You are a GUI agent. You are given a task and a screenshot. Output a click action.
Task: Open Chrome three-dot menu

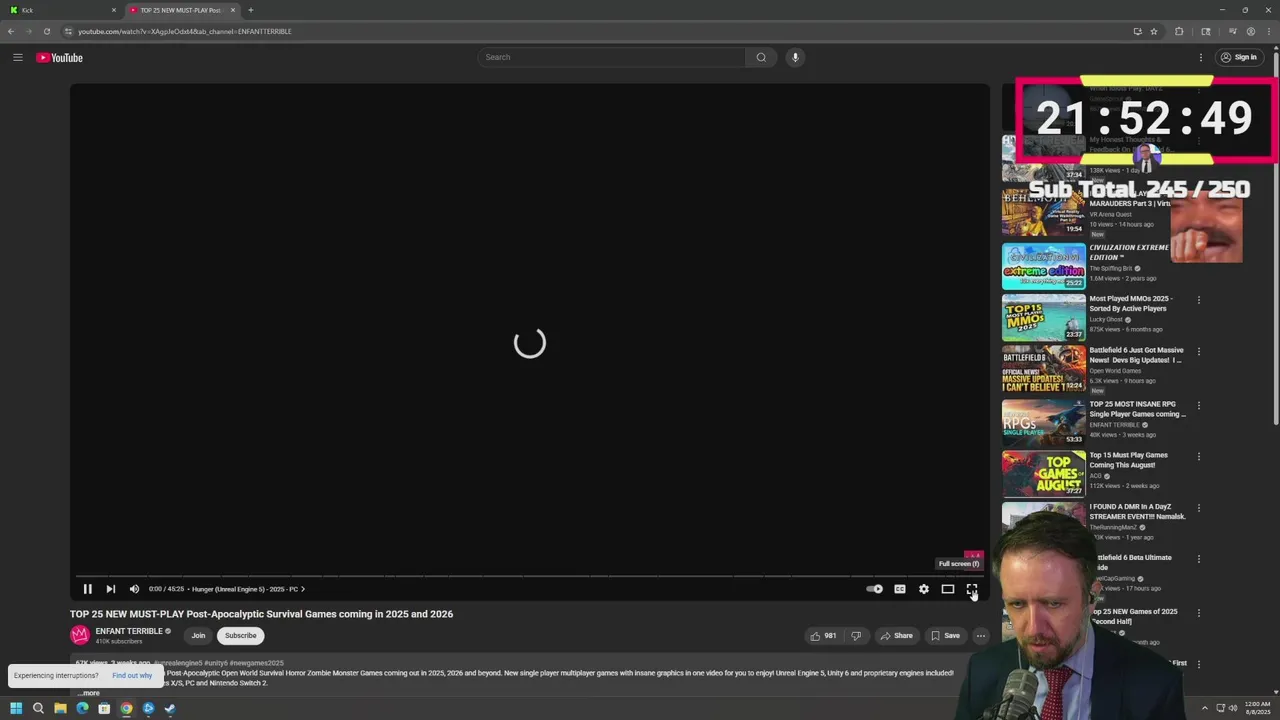(x=1269, y=31)
